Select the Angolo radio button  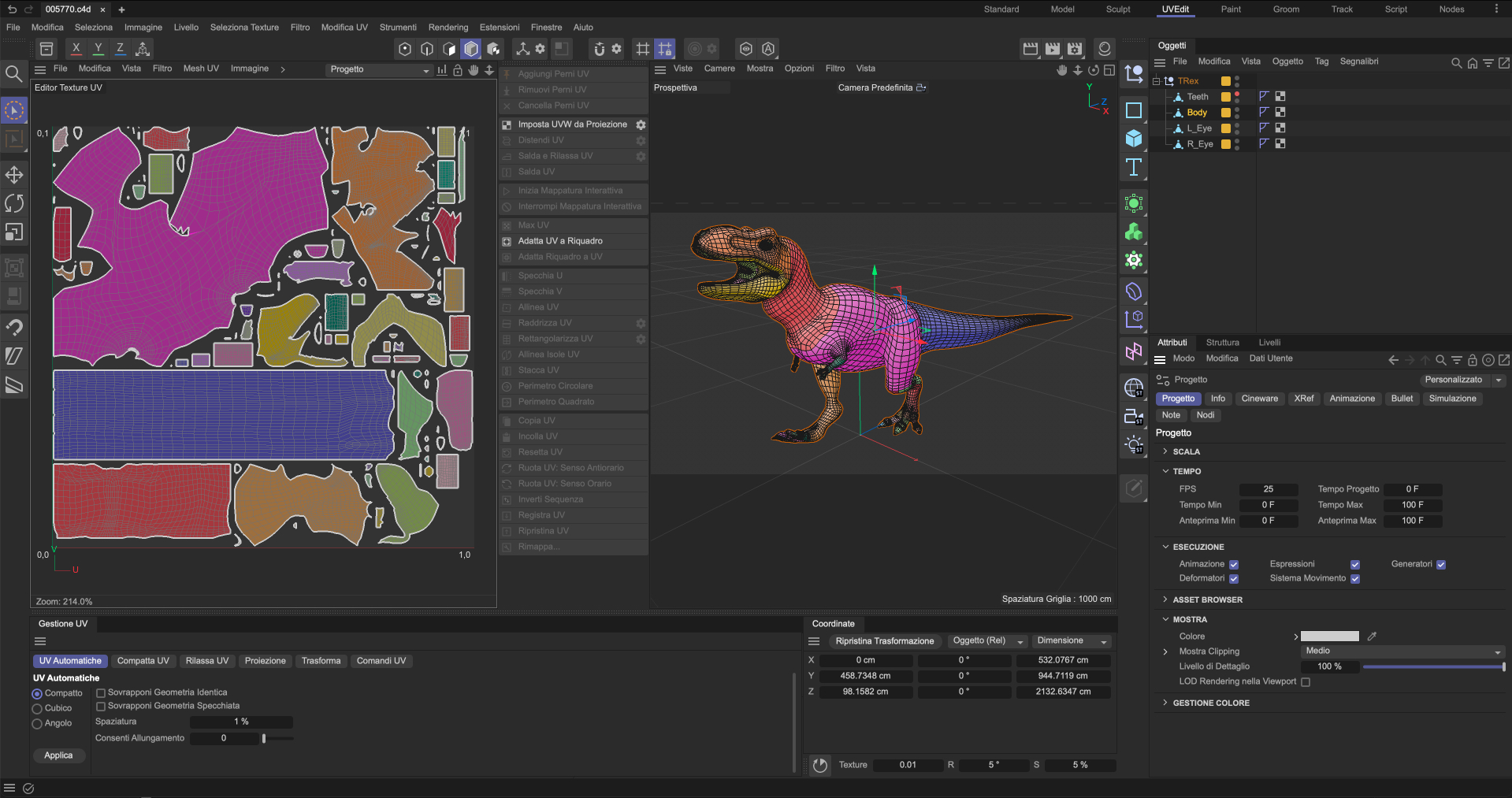pos(37,724)
